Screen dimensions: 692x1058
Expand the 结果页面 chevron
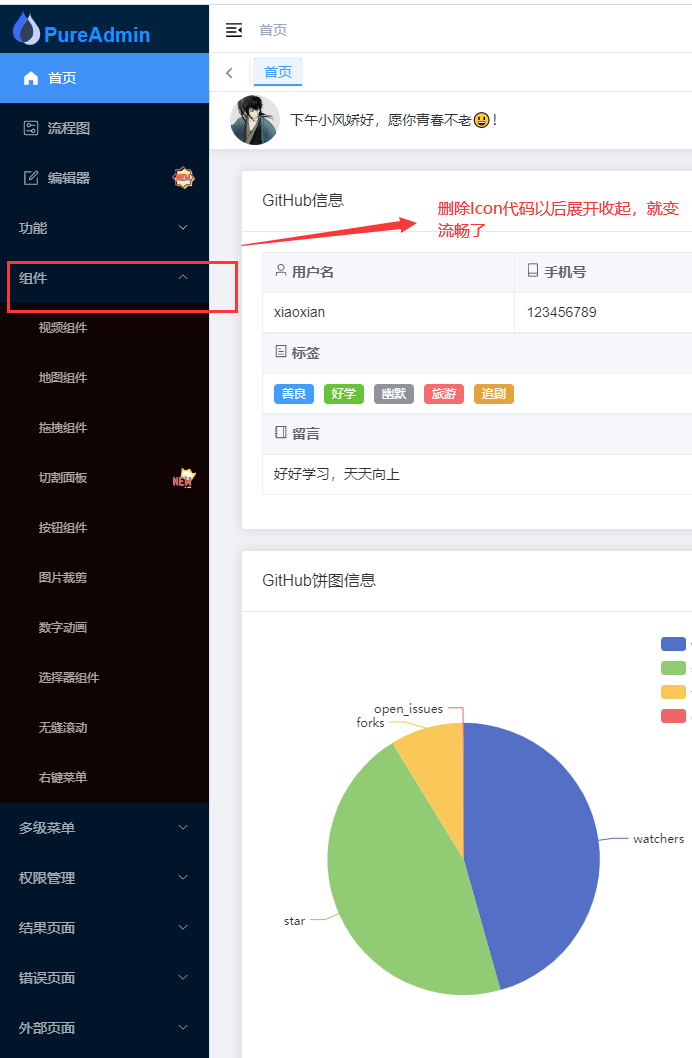183,927
